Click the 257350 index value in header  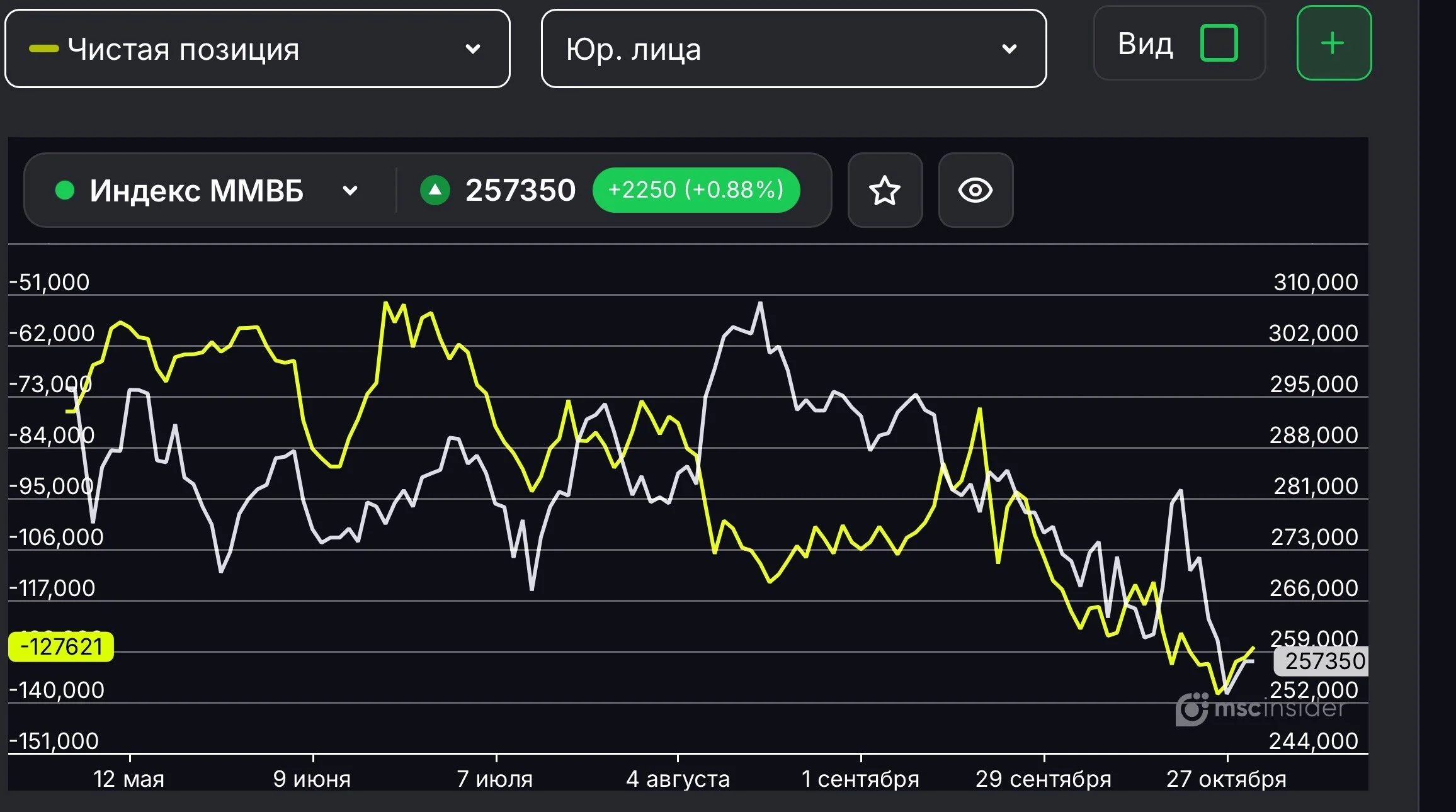520,190
